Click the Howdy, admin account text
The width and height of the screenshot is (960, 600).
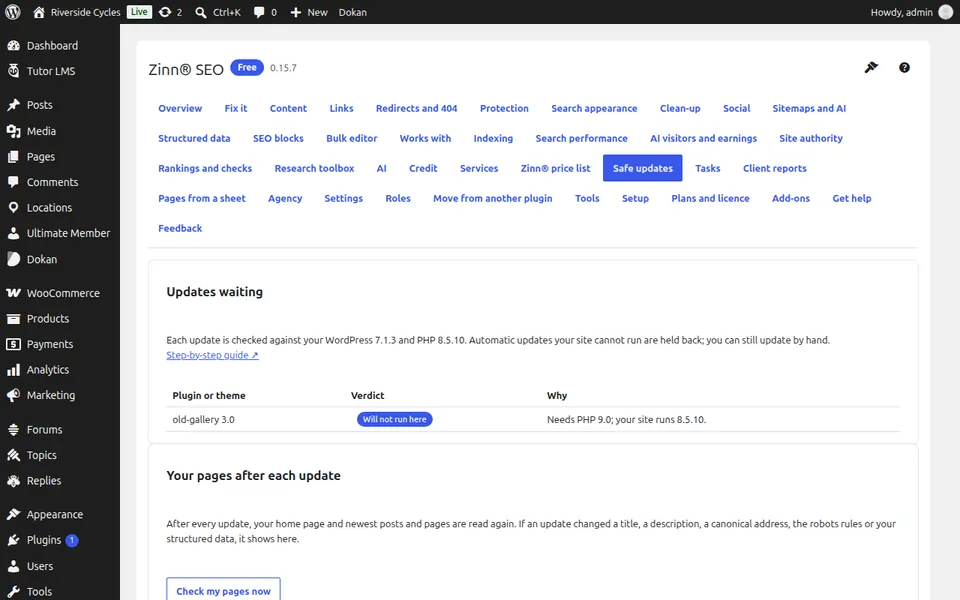[x=901, y=12]
